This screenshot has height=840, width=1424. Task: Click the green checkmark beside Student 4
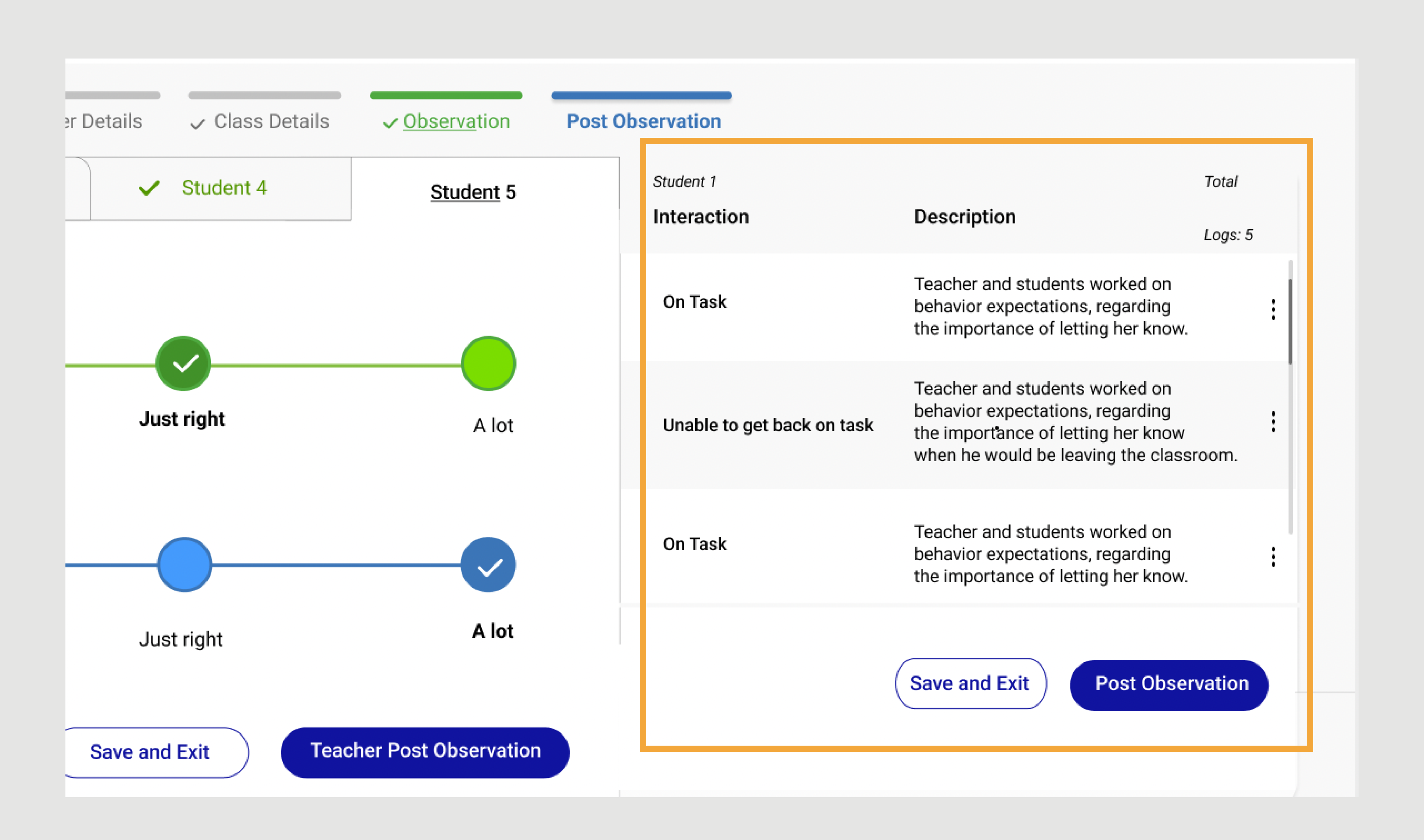pyautogui.click(x=149, y=188)
